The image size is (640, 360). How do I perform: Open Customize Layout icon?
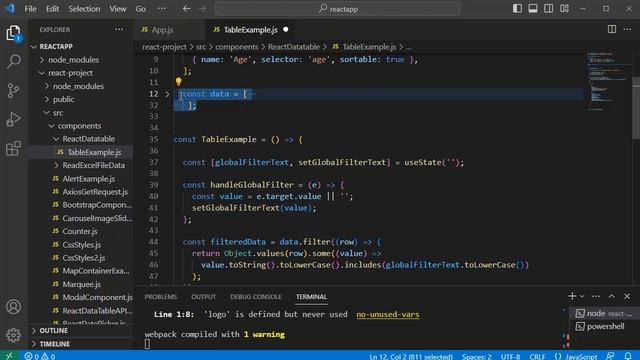pos(564,9)
